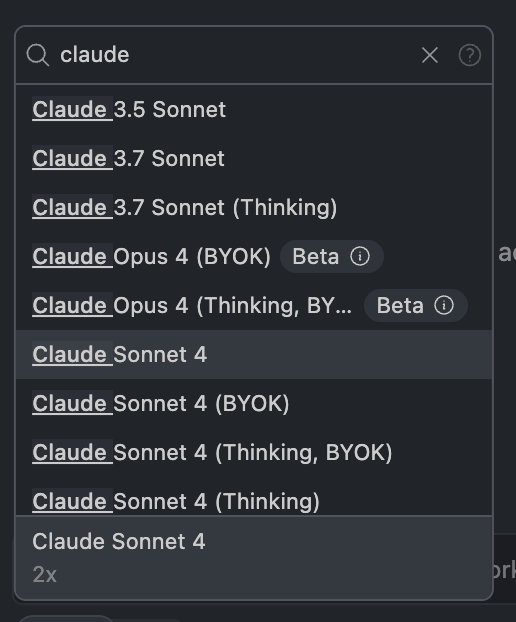This screenshot has height=622, width=516.
Task: Open the help question mark icon
Action: click(x=470, y=55)
